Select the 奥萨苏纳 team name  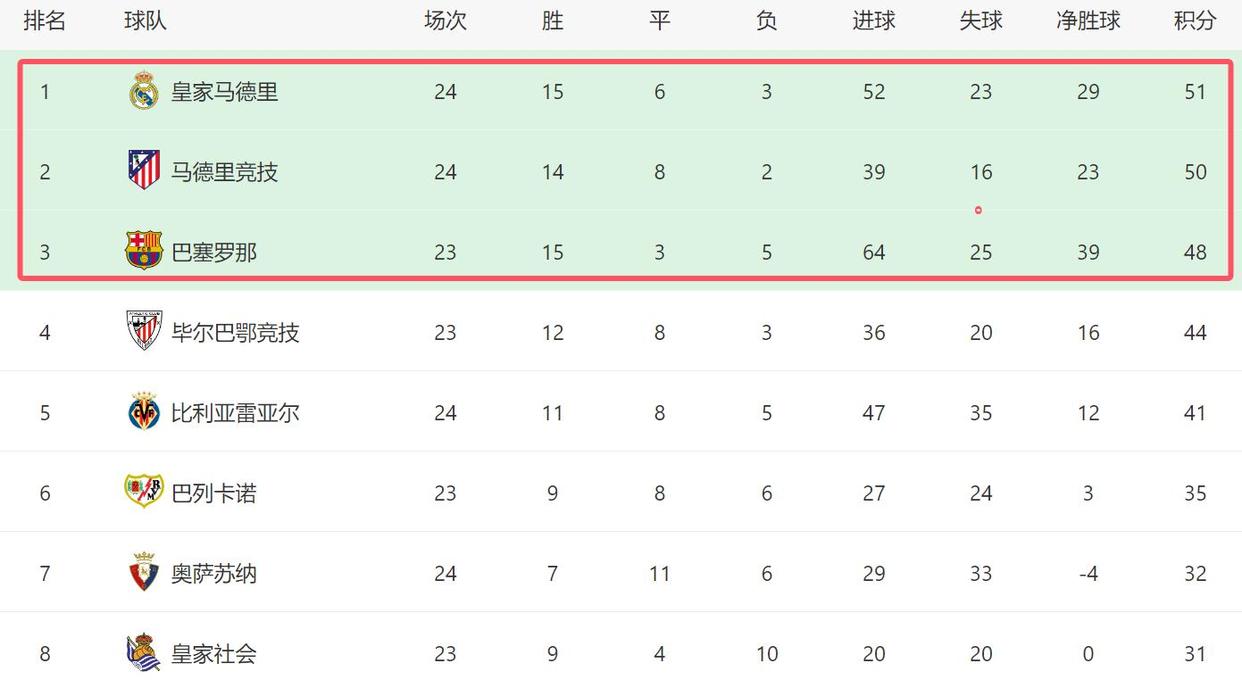click(214, 574)
